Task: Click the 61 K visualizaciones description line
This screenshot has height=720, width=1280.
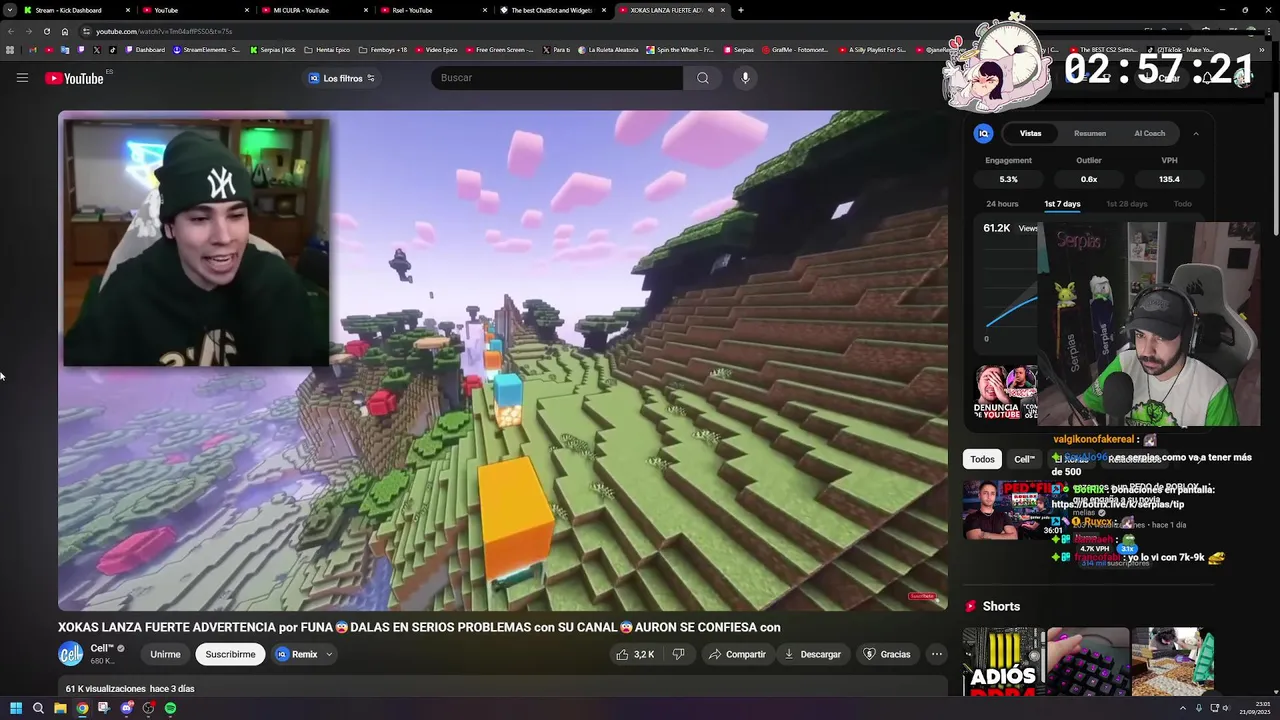Action: pyautogui.click(x=130, y=689)
